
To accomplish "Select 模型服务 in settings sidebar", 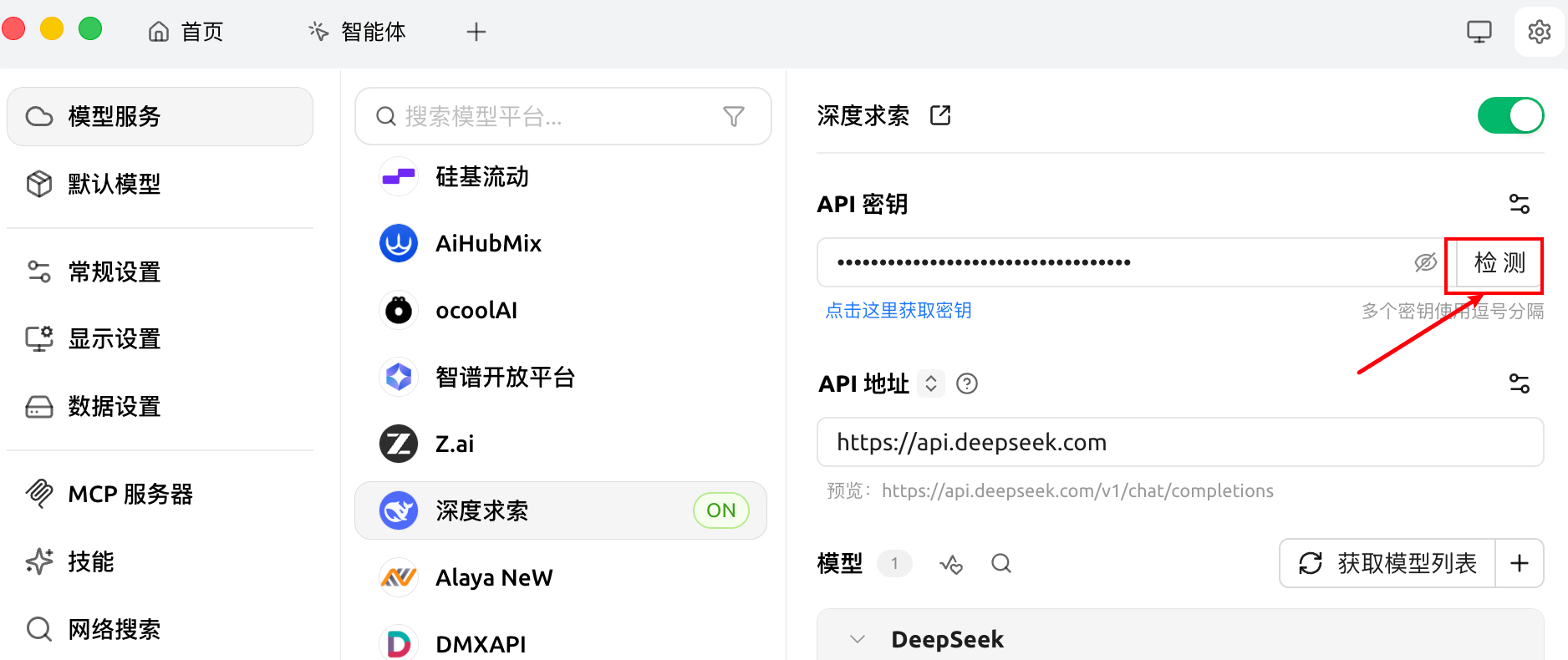I will (x=160, y=116).
